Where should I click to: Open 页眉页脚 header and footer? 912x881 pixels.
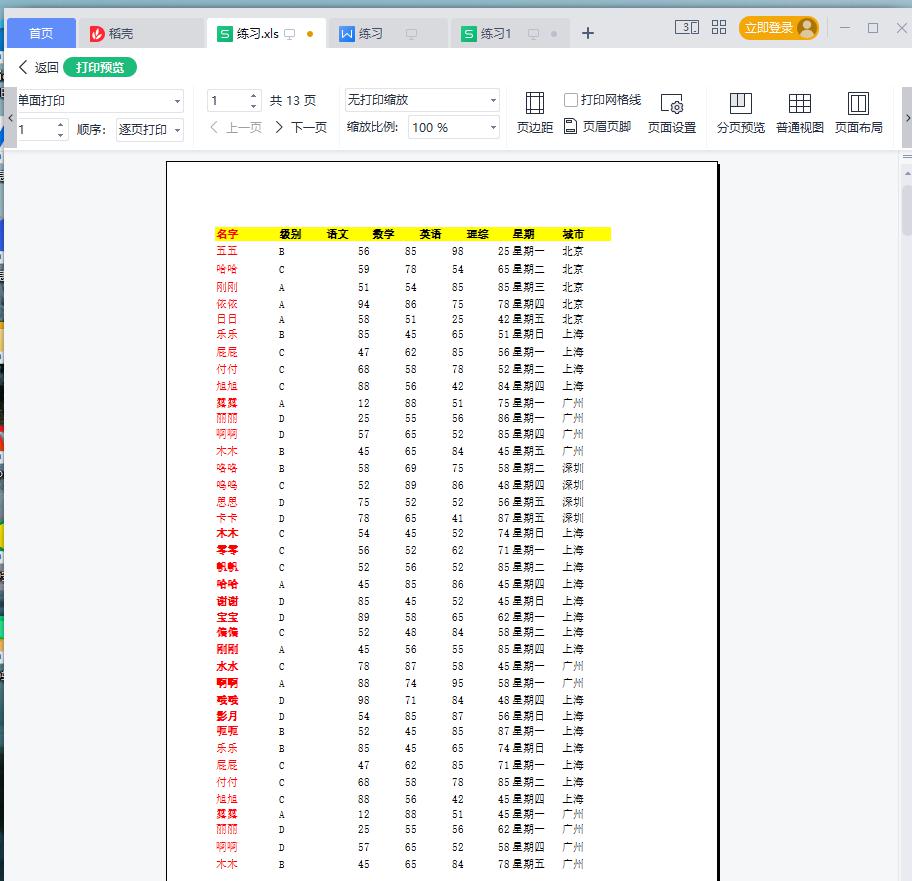tap(597, 126)
